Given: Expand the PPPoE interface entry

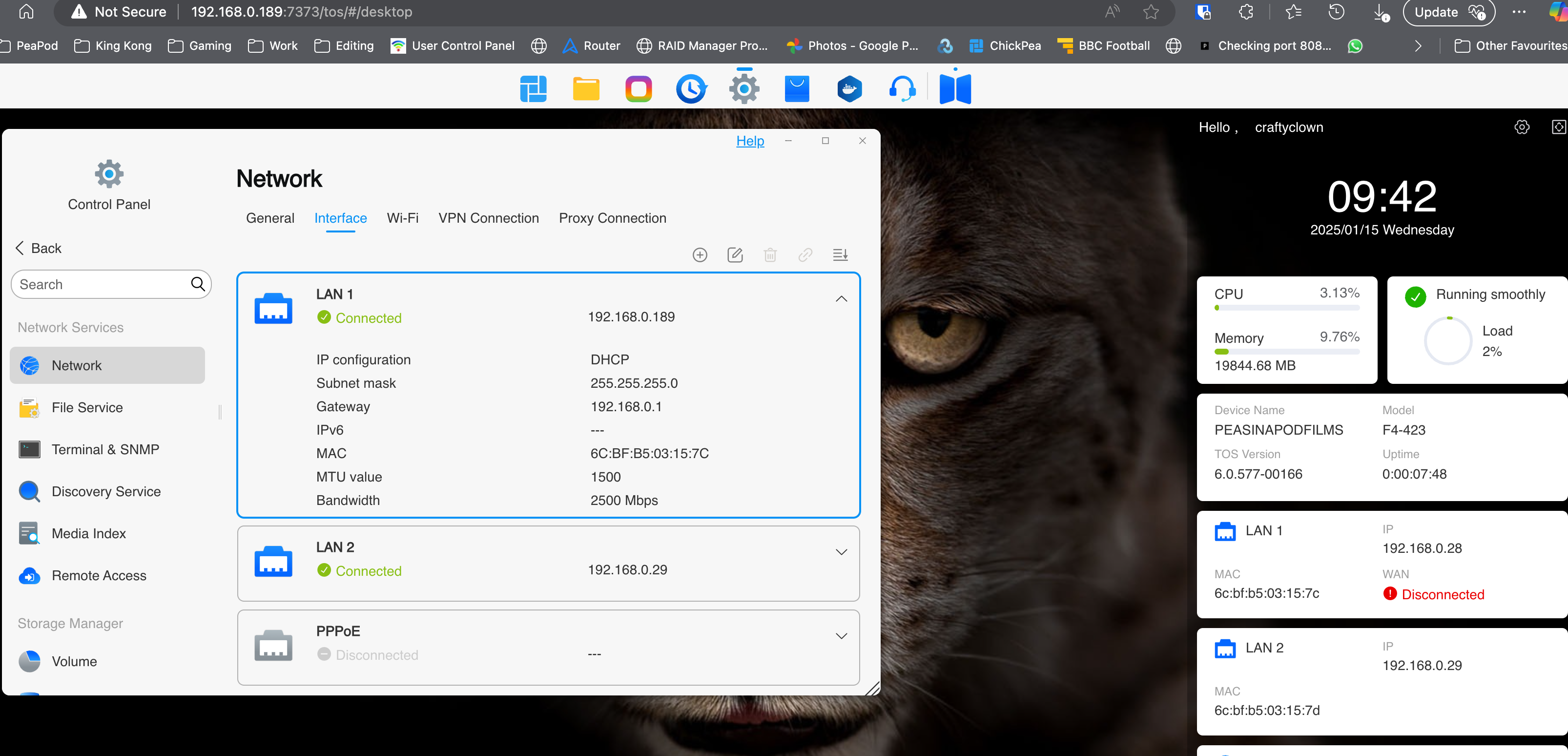Looking at the screenshot, I should [841, 636].
